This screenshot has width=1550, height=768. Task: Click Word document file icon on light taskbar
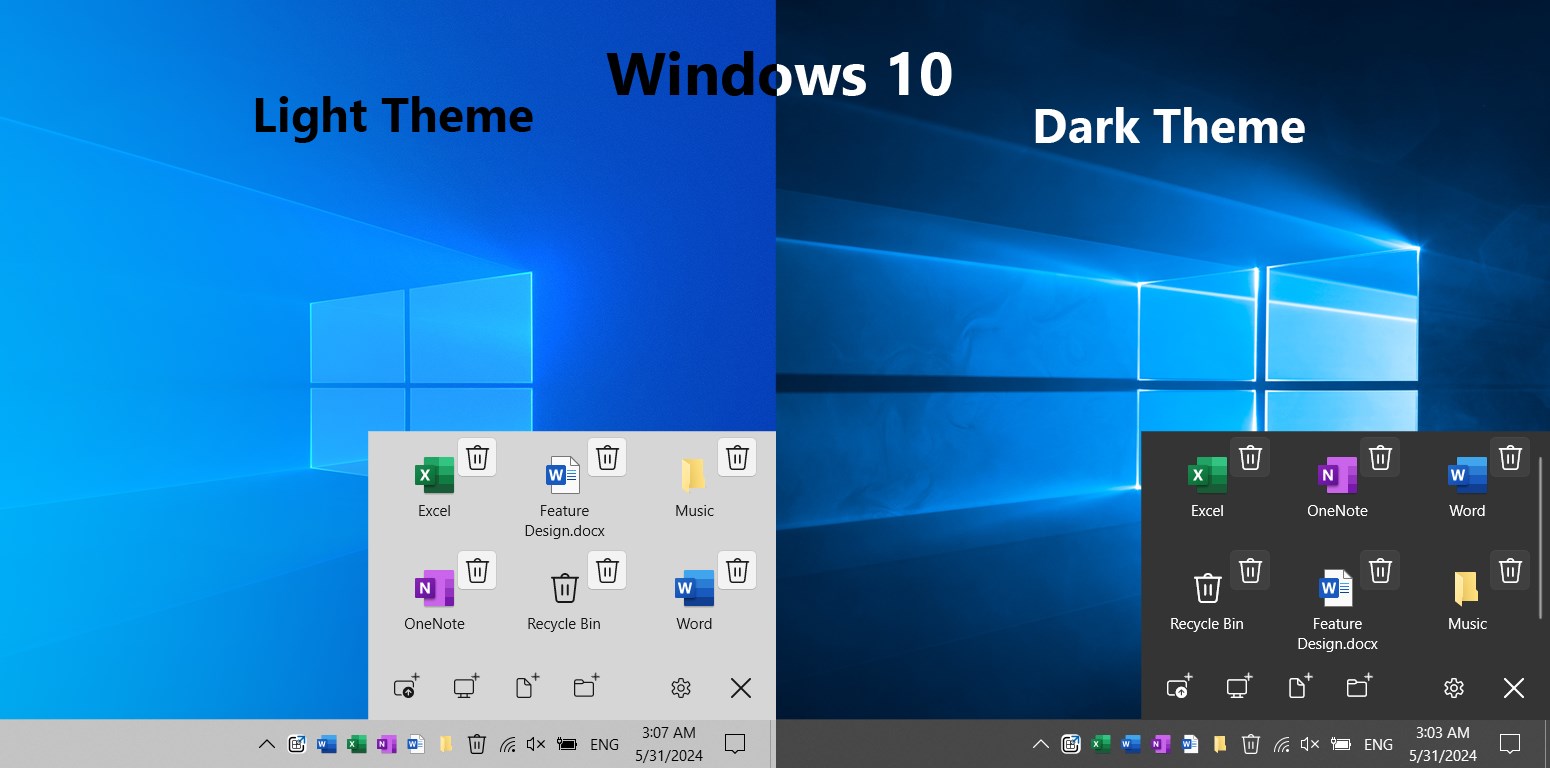(x=416, y=744)
